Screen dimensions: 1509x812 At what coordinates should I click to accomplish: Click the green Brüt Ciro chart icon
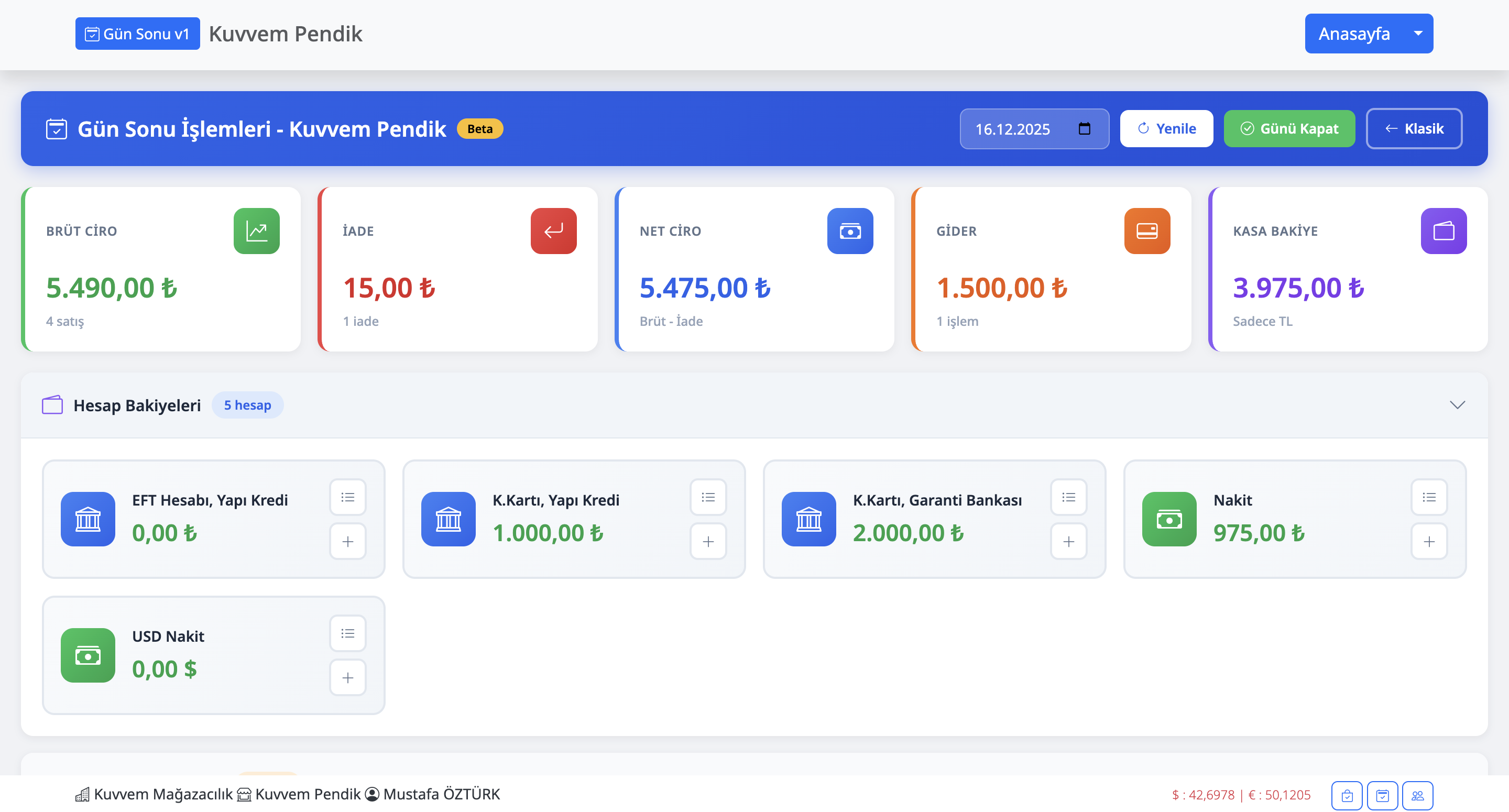(x=257, y=231)
